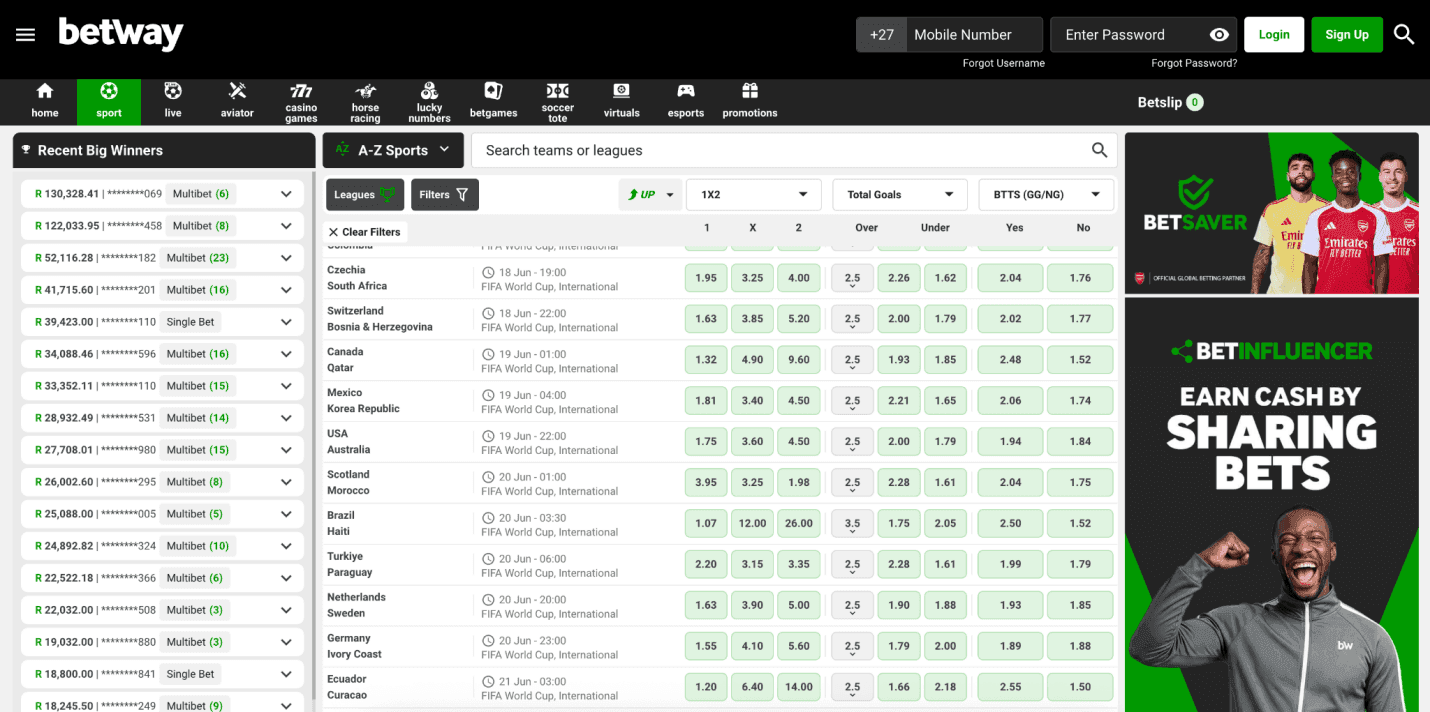This screenshot has height=712, width=1430.
Task: Open the Filters button
Action: coord(445,195)
